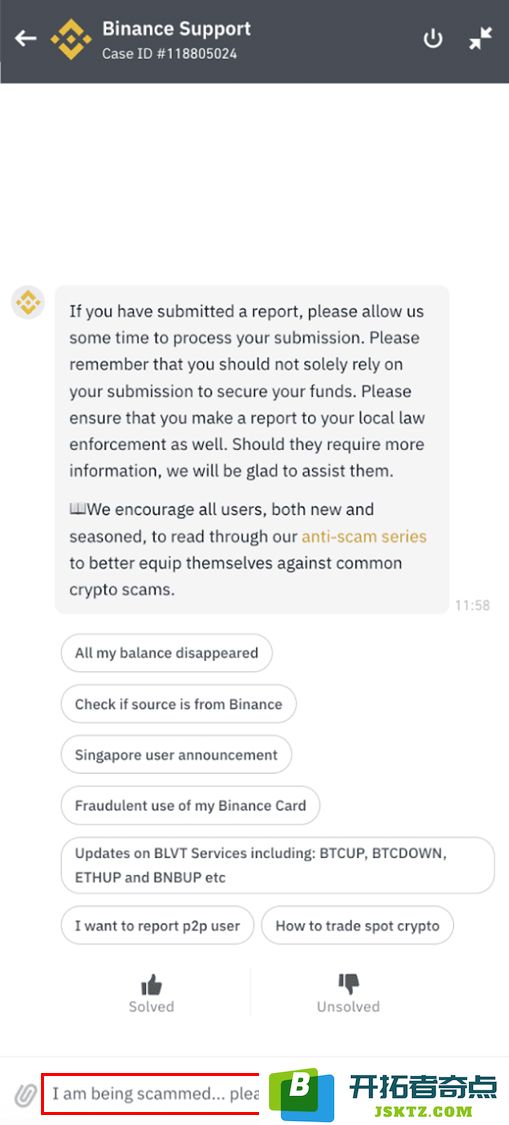Go back using the header arrow
Viewport: 509px width, 1125px height.
pyautogui.click(x=25, y=39)
